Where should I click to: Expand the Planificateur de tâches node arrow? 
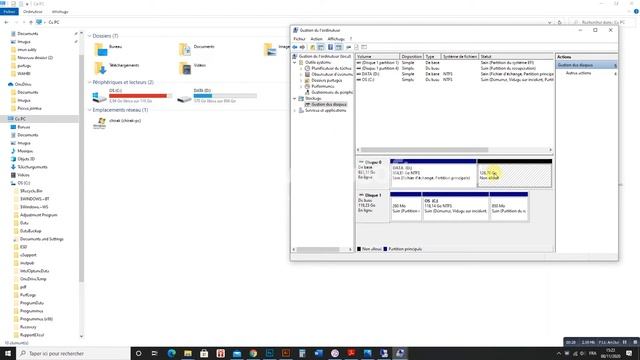301,69
